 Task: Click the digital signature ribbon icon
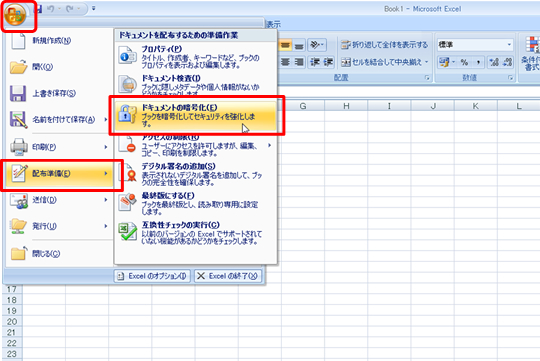(128, 173)
